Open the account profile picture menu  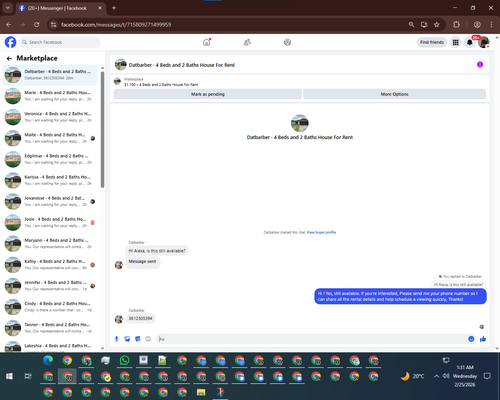484,42
